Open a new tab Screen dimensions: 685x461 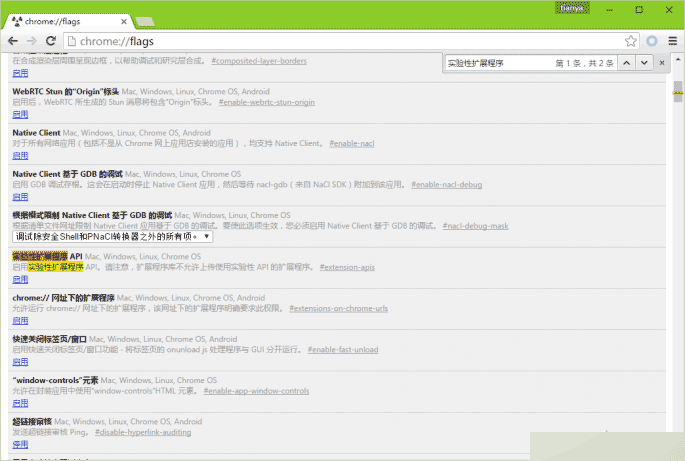145,21
